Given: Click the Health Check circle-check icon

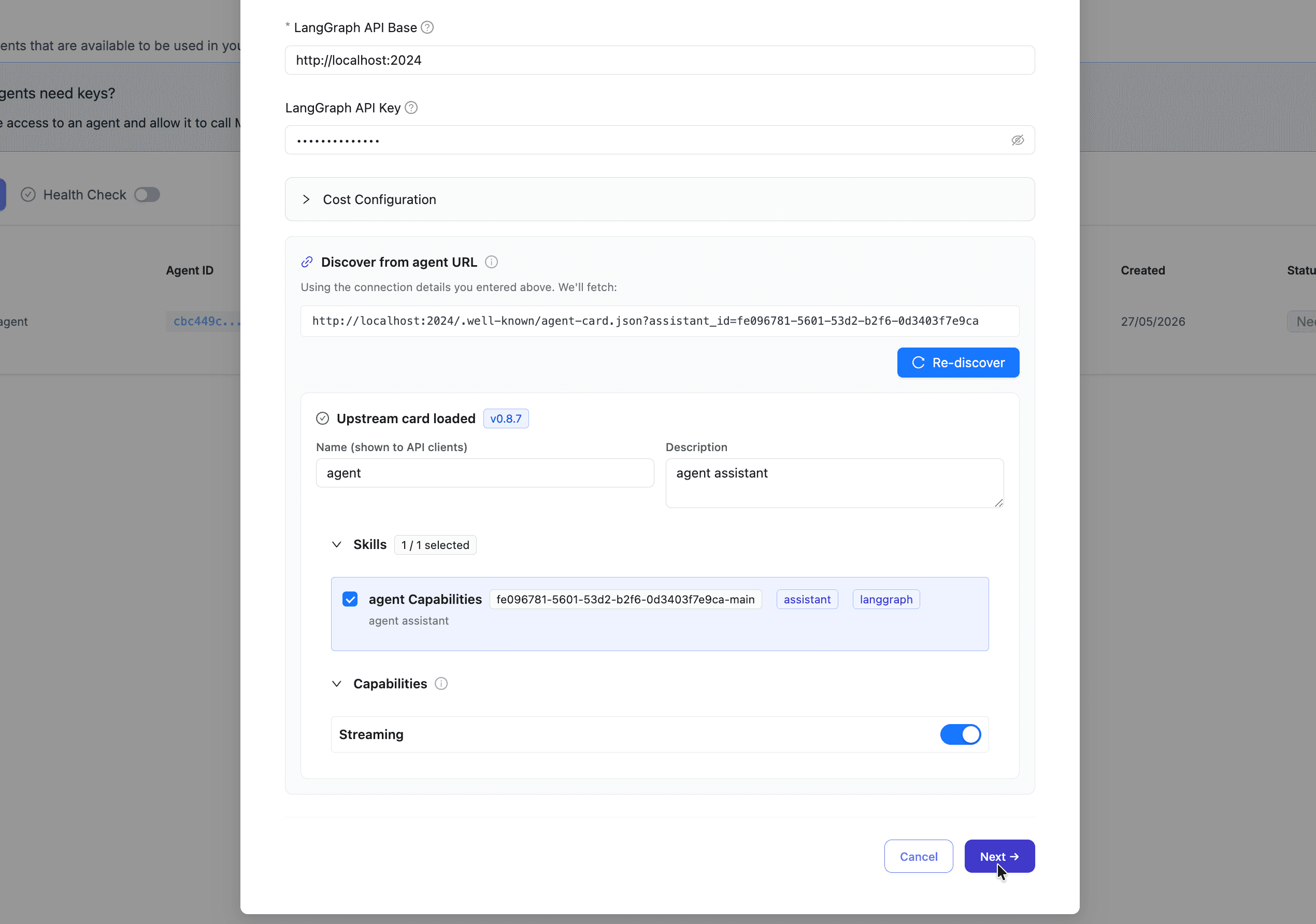Looking at the screenshot, I should click(x=28, y=195).
